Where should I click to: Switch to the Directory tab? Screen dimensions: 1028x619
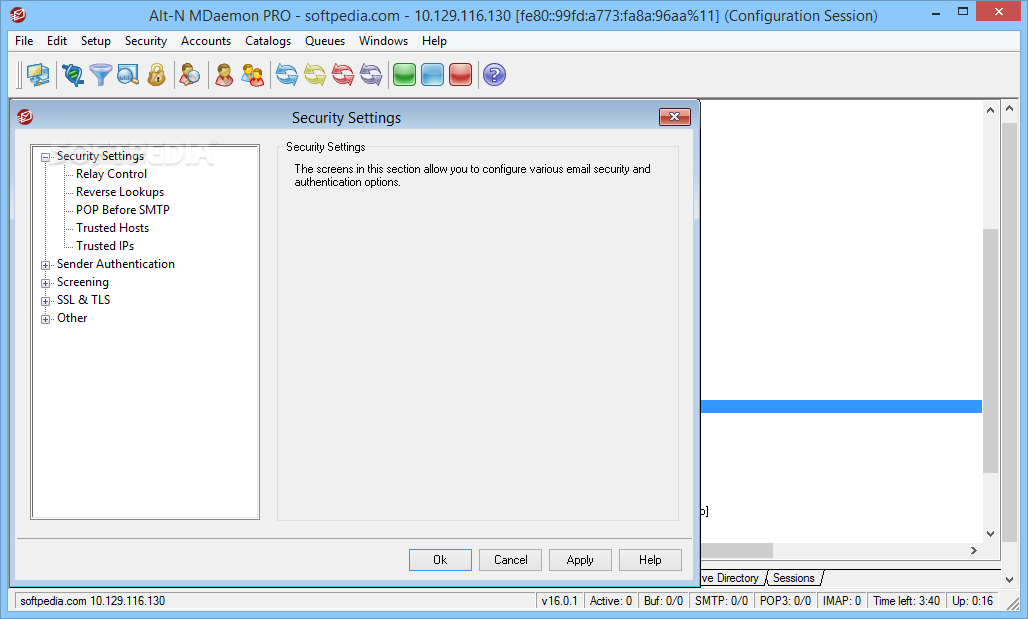coord(731,578)
